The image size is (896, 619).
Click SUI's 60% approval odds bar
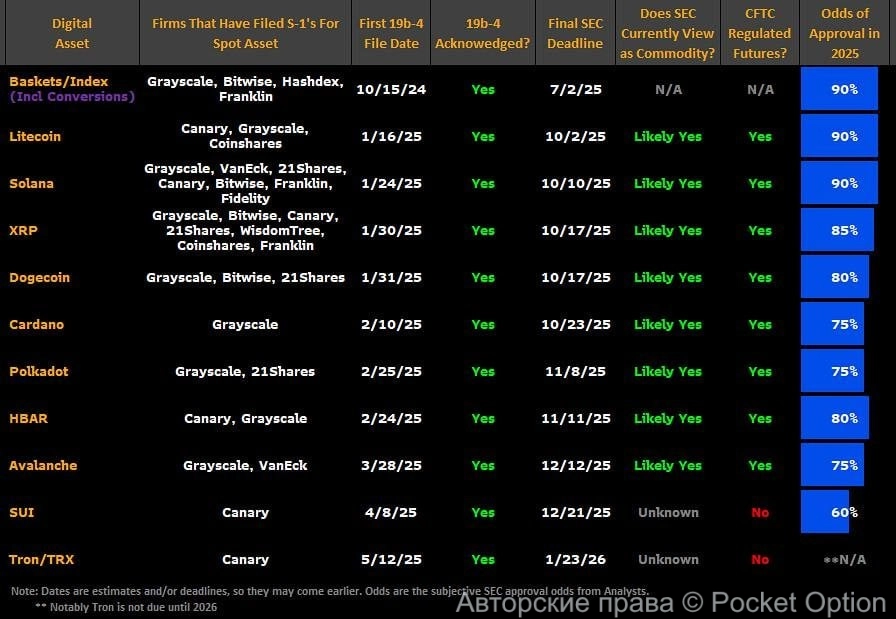(x=826, y=512)
